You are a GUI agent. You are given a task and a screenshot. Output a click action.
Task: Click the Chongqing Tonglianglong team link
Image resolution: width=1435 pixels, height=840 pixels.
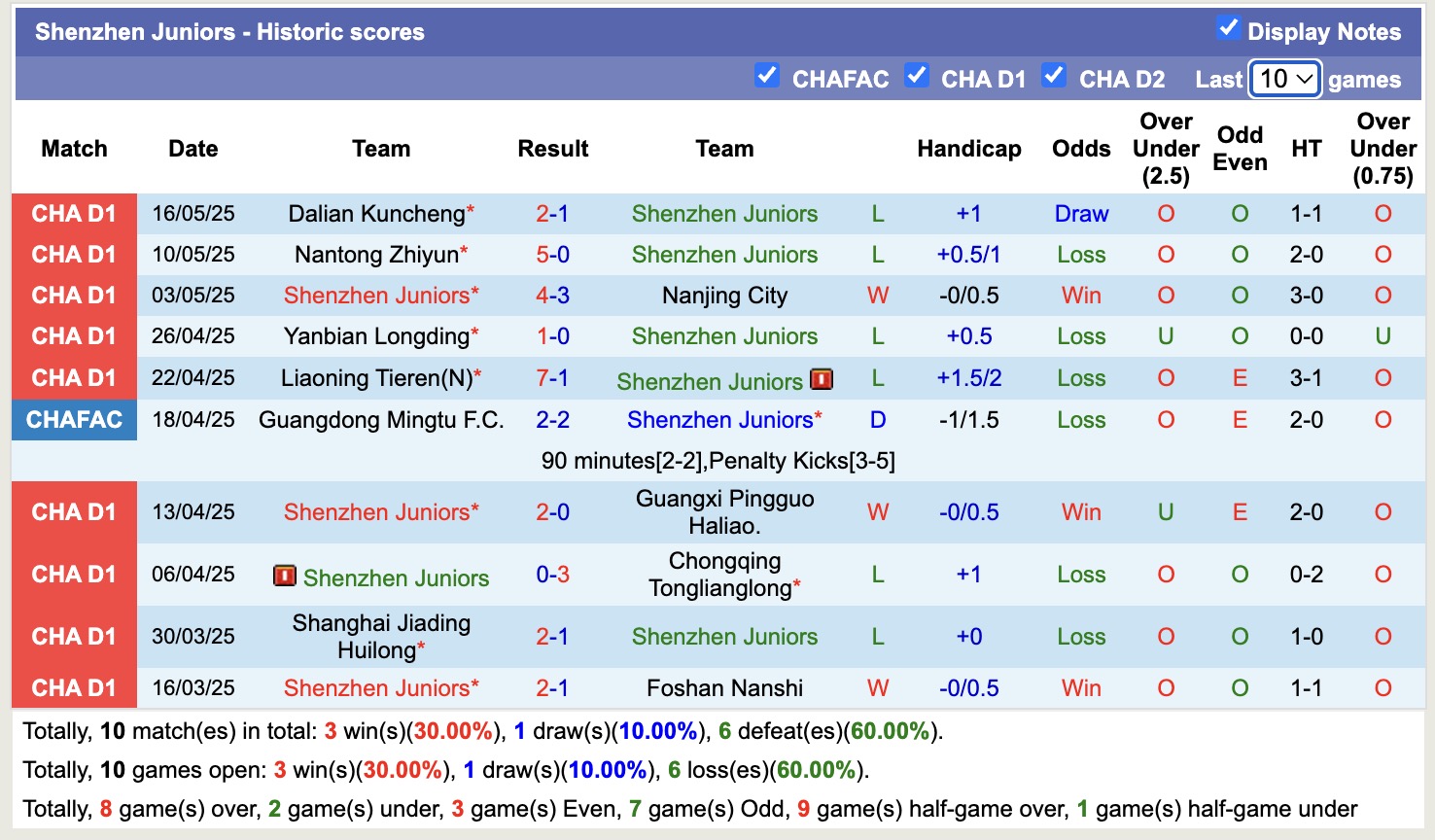724,574
